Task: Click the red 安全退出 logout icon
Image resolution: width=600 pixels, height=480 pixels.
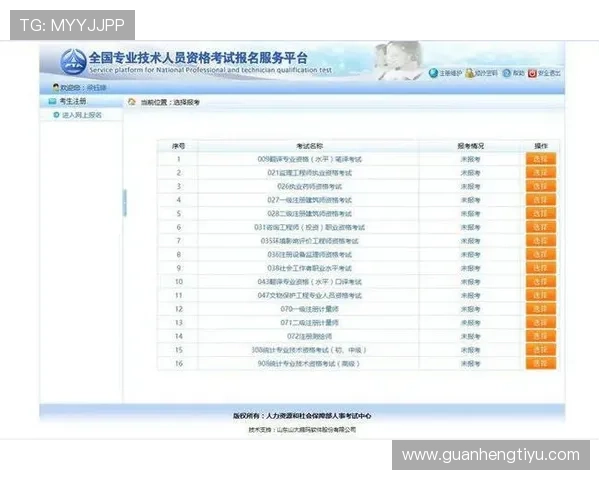Action: pos(532,73)
